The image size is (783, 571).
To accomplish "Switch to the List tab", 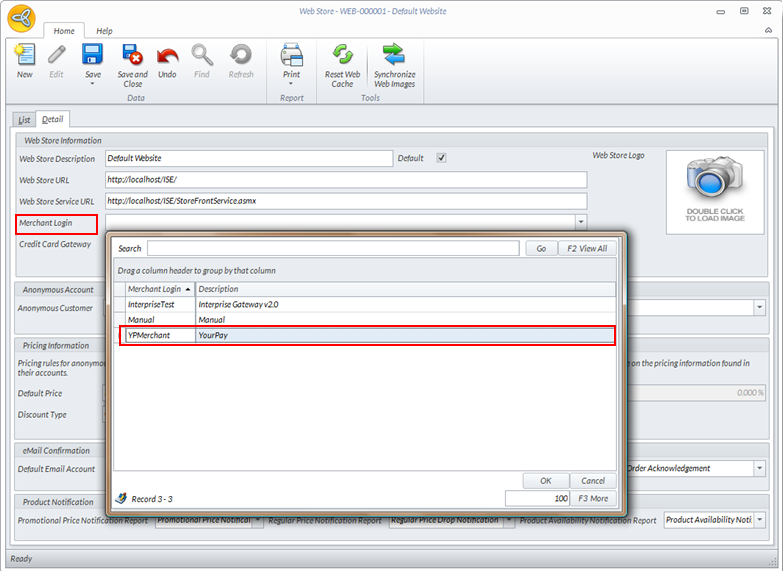I will 24,120.
